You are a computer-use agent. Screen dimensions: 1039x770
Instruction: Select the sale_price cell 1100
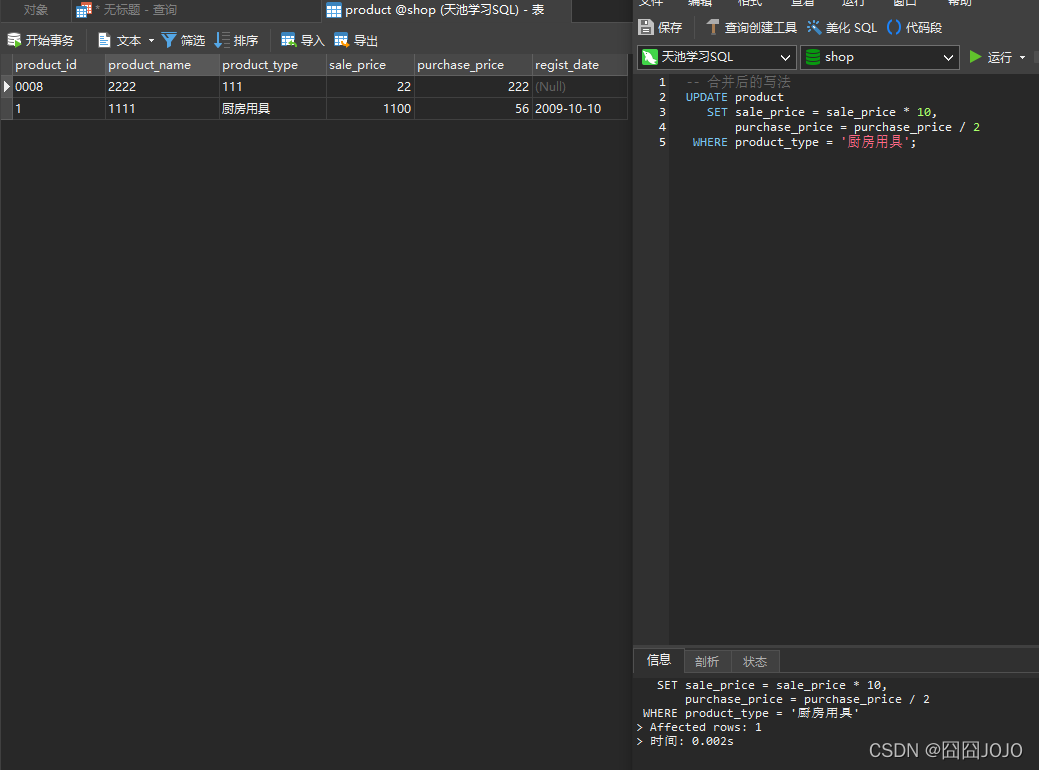[370, 109]
